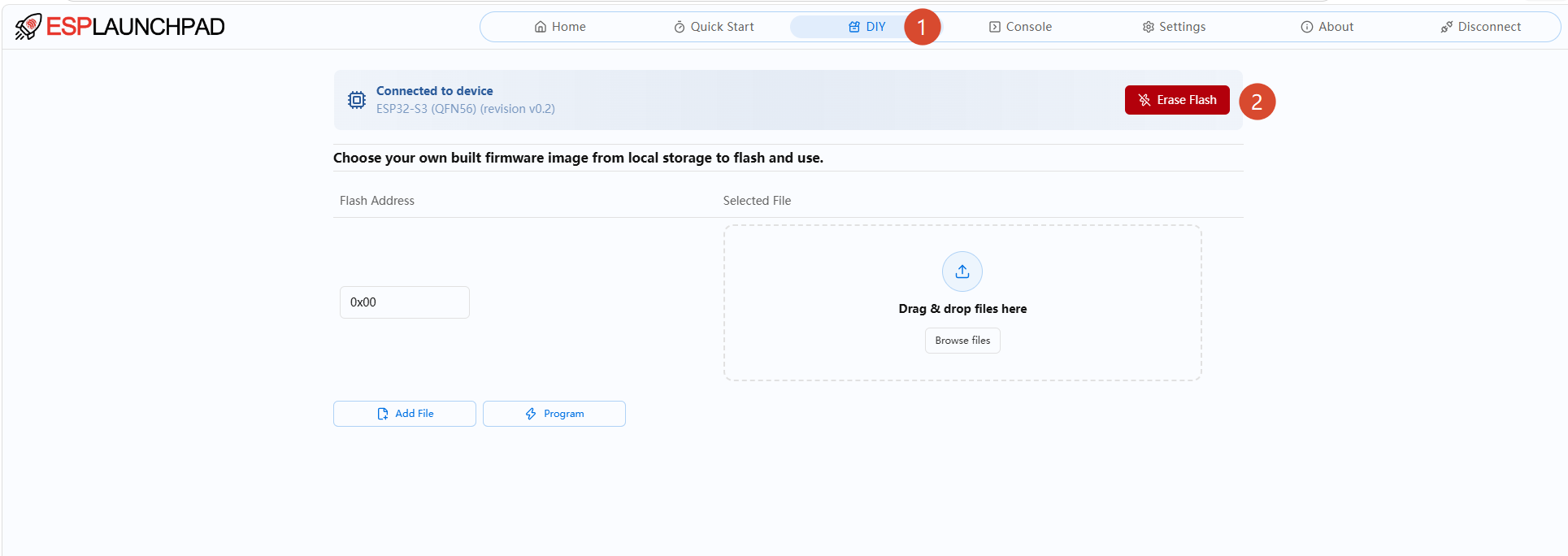Click the Drag & drop files area

962,302
